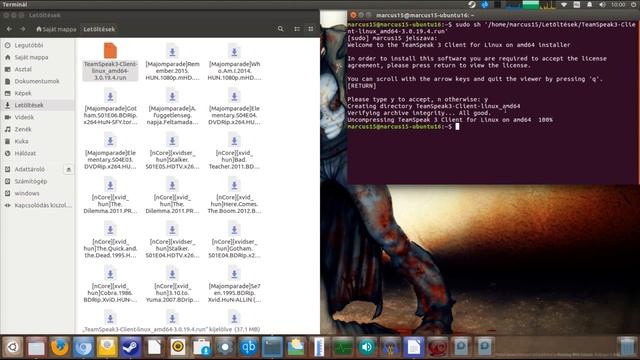Open Ubuntu Software from the dock
Image resolution: width=640 pixels, height=360 pixels.
(201, 347)
